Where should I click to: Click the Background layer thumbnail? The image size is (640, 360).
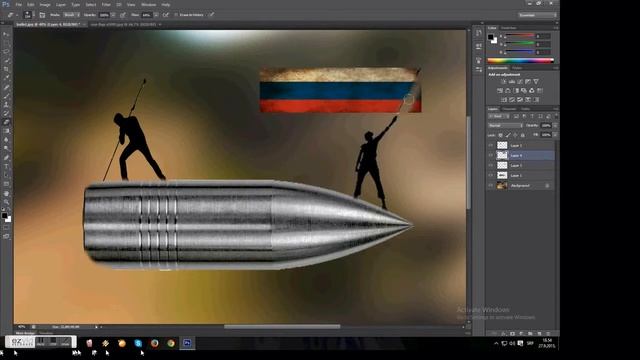502,186
